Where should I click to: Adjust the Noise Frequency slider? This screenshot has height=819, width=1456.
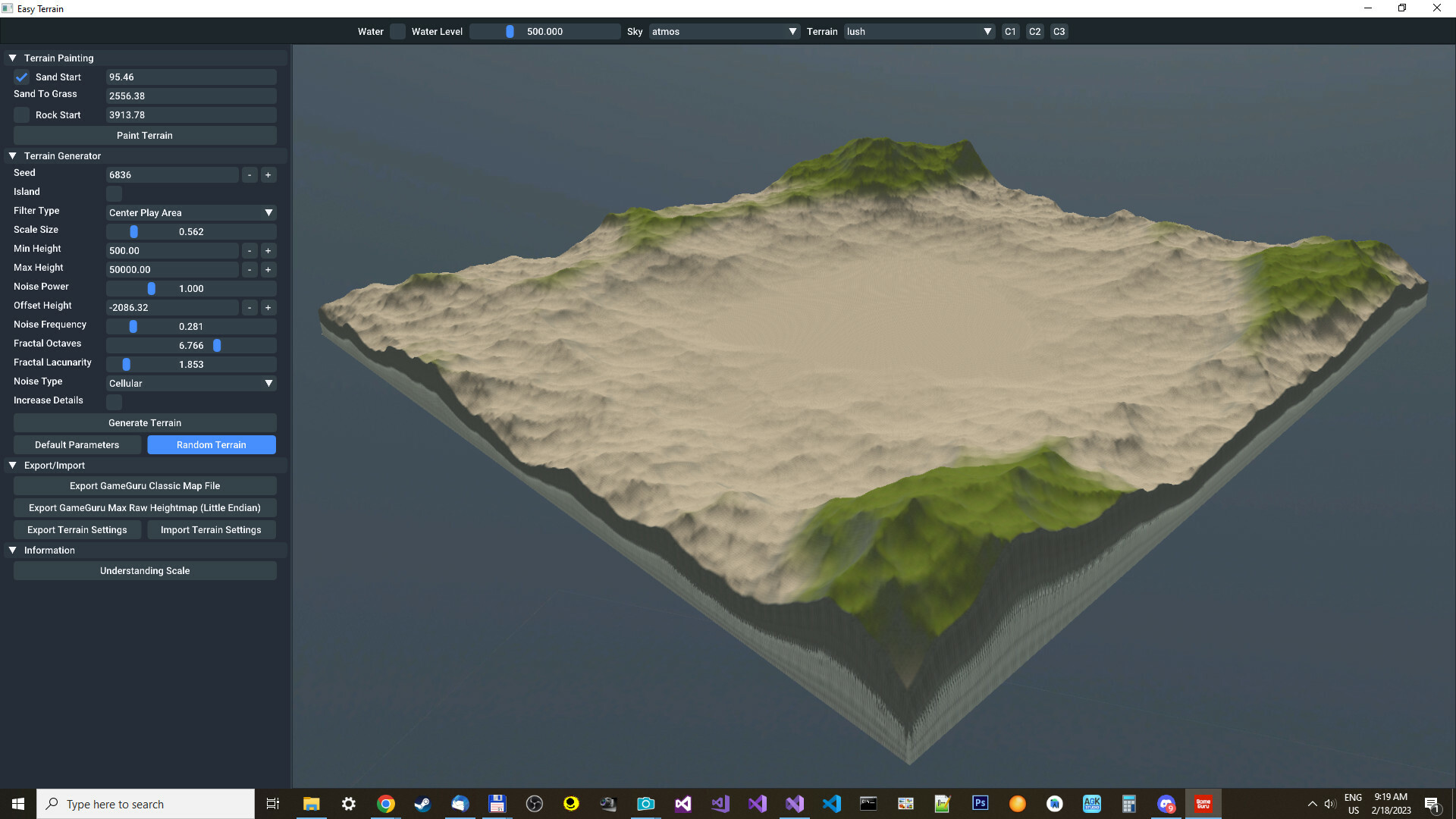(x=133, y=326)
